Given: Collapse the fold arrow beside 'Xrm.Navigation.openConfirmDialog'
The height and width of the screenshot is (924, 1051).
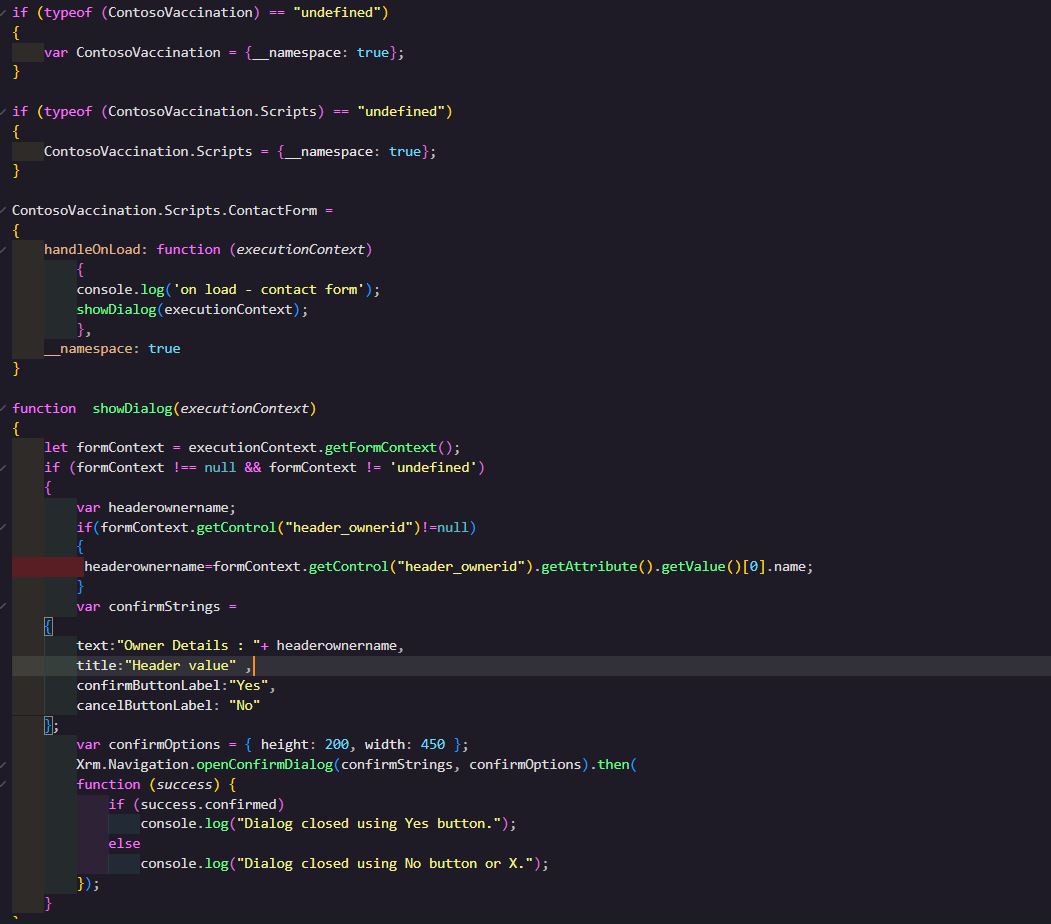Looking at the screenshot, I should tap(3, 765).
